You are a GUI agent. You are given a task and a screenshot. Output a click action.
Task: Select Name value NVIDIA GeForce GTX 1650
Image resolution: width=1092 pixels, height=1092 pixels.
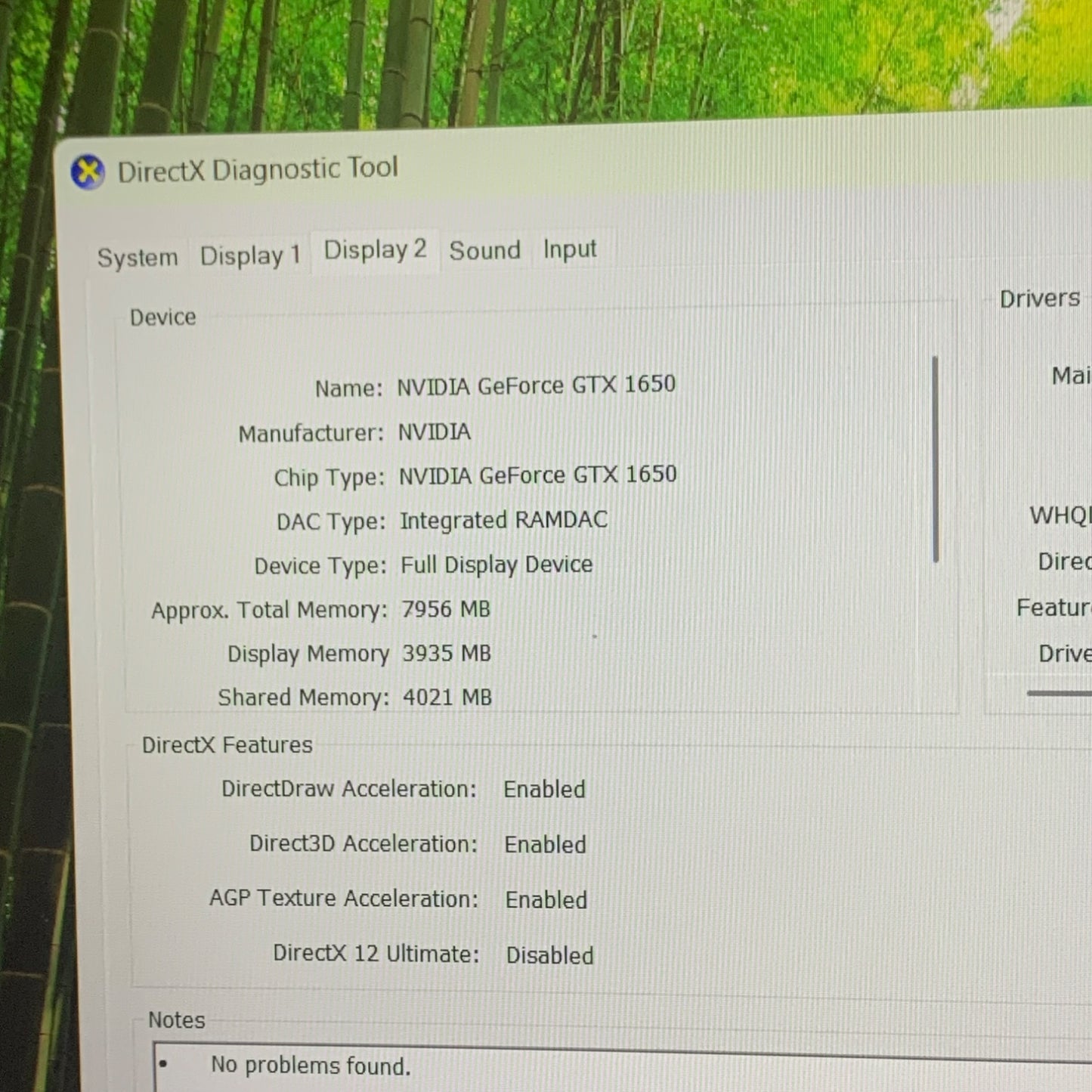click(x=537, y=385)
